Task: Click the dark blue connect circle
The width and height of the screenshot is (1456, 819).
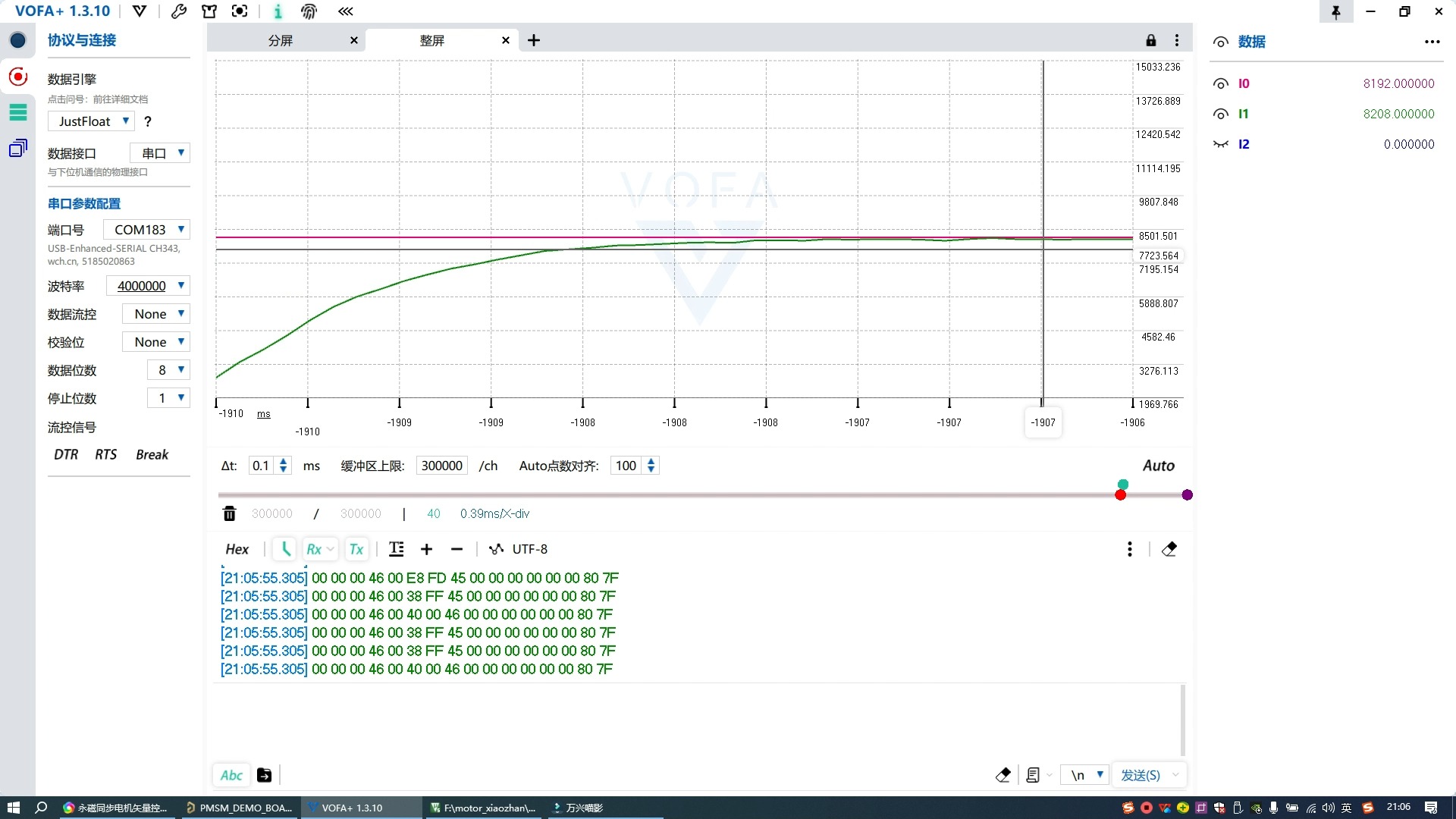Action: coord(18,40)
